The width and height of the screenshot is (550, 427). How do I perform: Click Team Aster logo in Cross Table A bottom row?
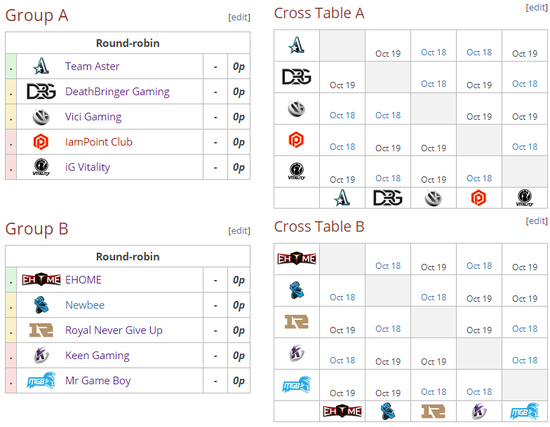[342, 198]
